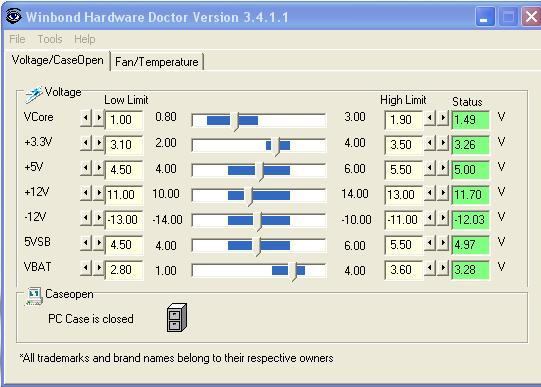Click the Voltage lightning icon

pyautogui.click(x=33, y=95)
